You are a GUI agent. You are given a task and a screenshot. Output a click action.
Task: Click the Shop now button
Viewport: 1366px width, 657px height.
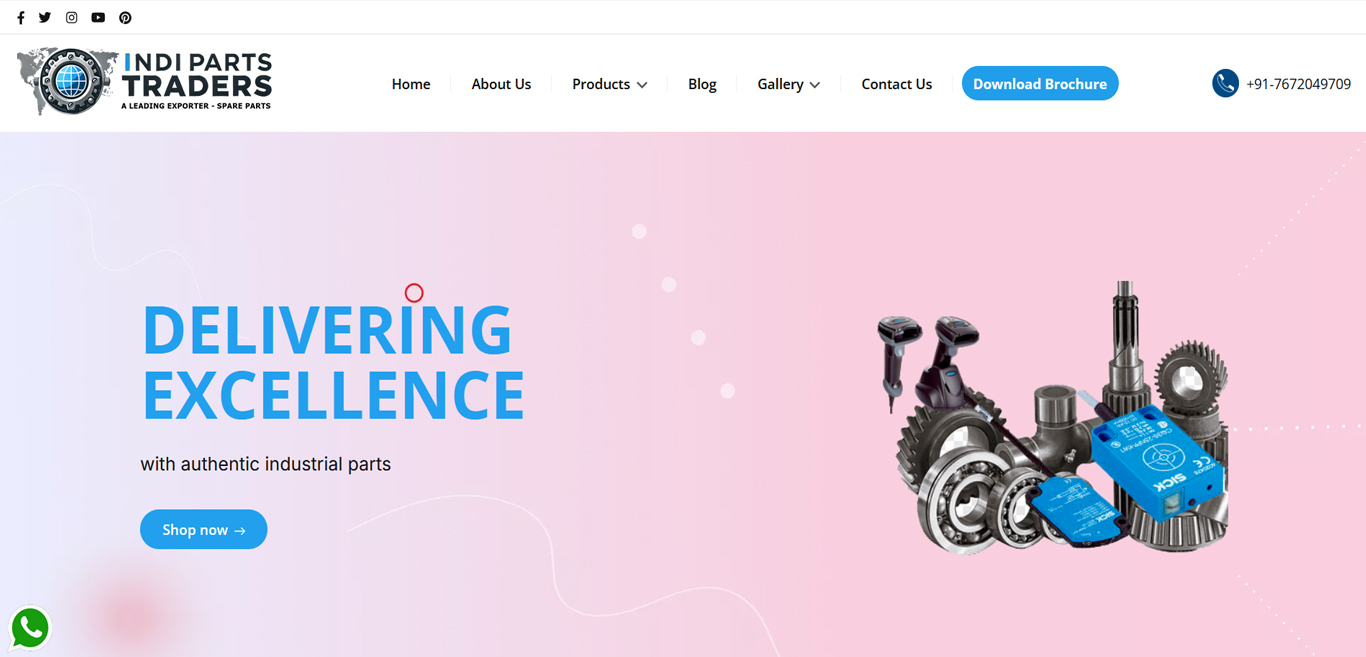pos(204,529)
